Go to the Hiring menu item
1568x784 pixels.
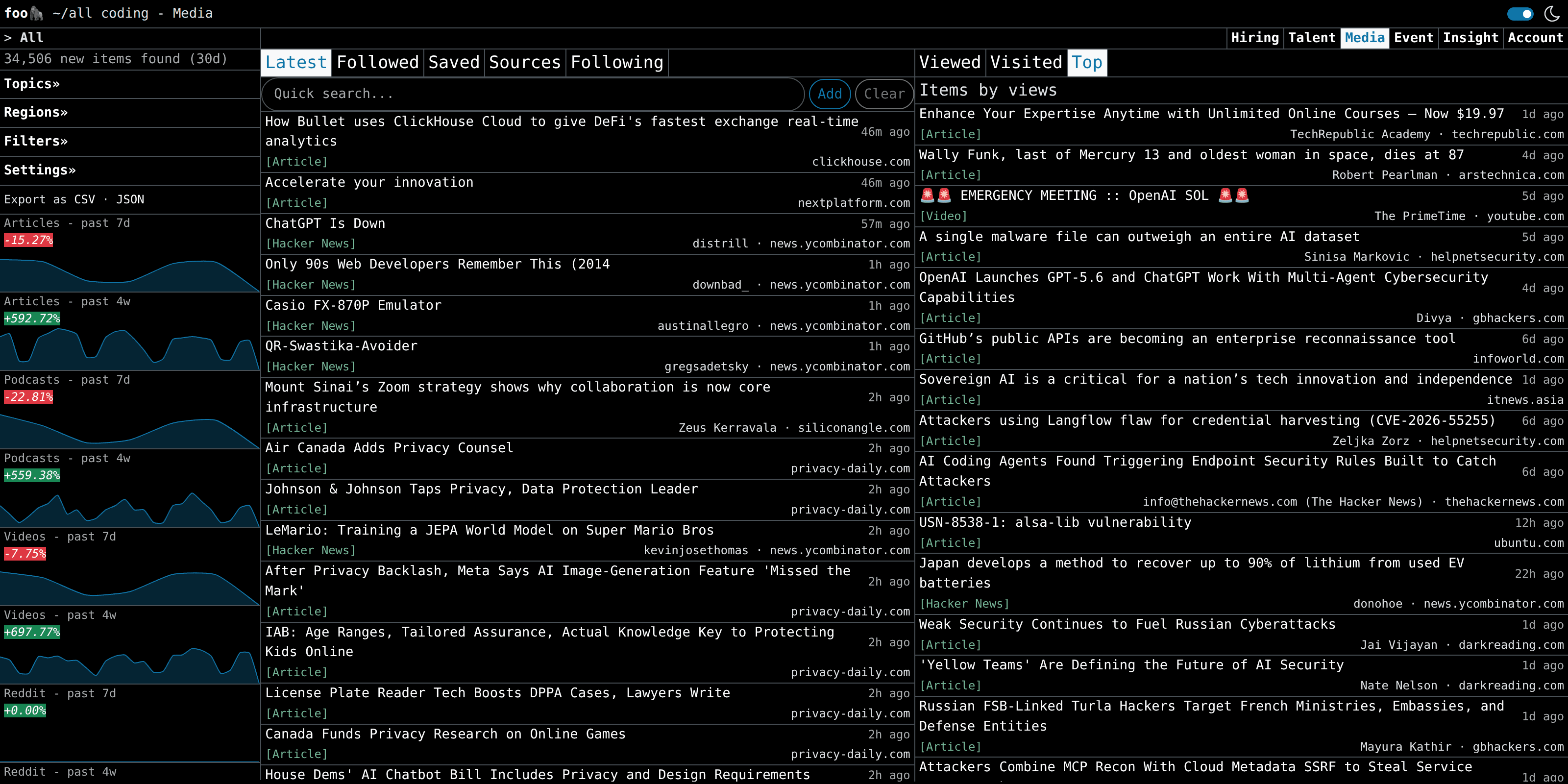pyautogui.click(x=1254, y=38)
